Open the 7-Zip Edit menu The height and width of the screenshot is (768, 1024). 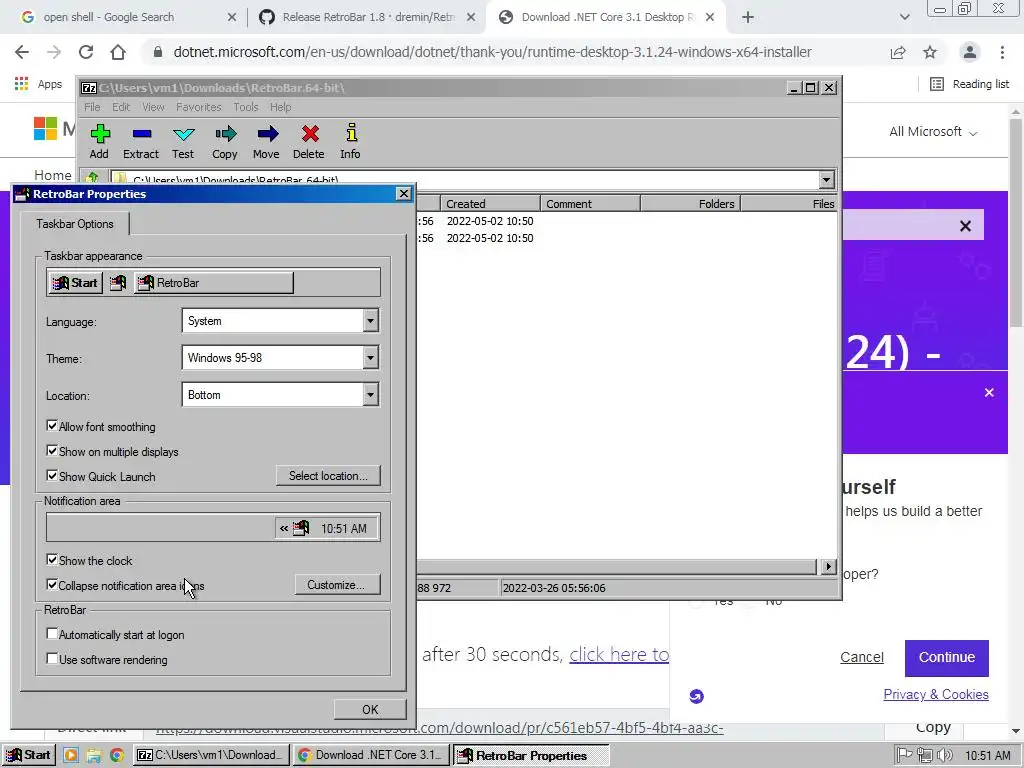coord(121,107)
